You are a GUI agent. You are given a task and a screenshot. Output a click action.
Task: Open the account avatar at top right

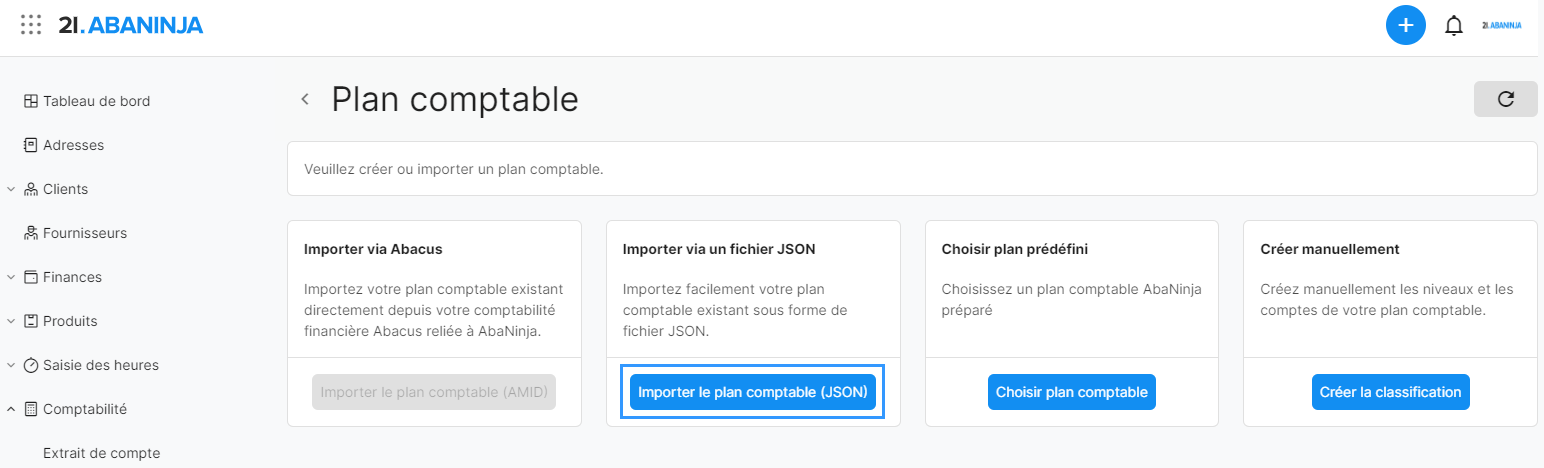point(1502,25)
